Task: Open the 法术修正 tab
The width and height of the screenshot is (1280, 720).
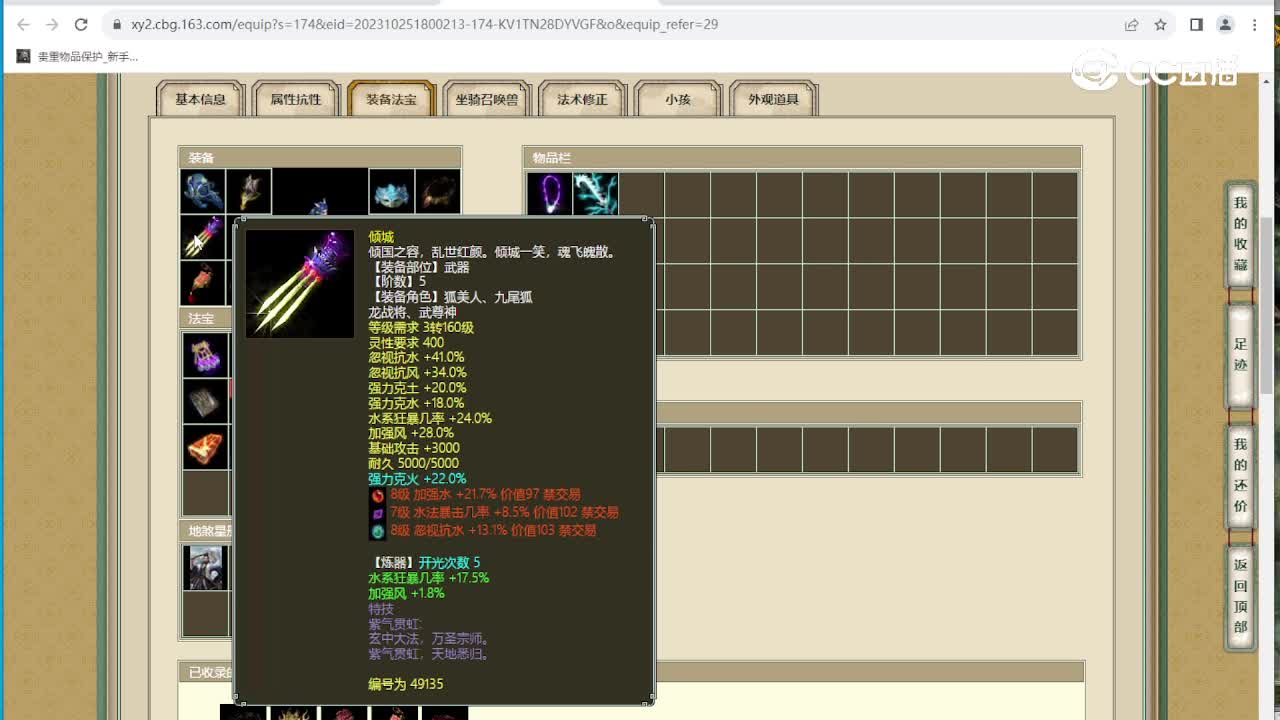Action: click(x=582, y=99)
